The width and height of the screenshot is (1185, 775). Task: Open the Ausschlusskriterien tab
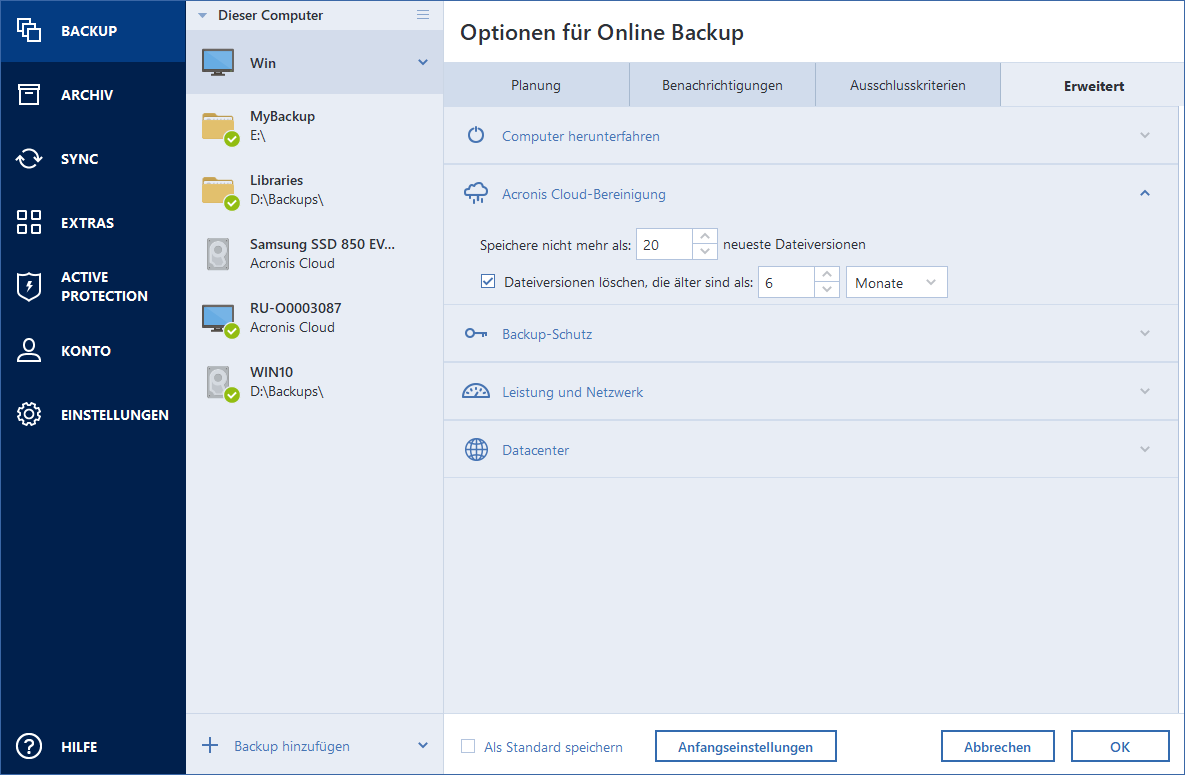[907, 86]
